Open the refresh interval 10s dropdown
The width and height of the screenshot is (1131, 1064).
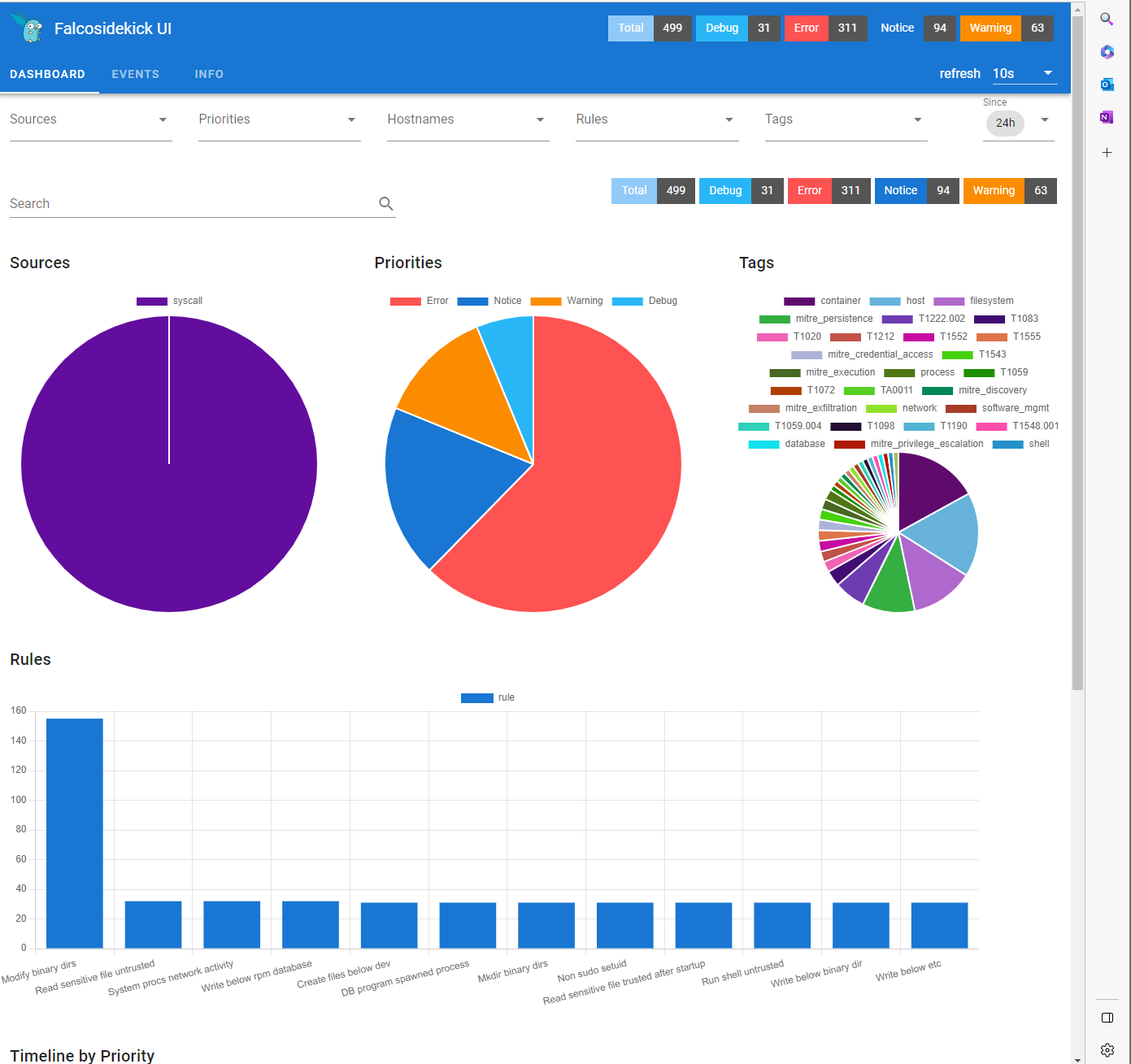pos(1024,73)
